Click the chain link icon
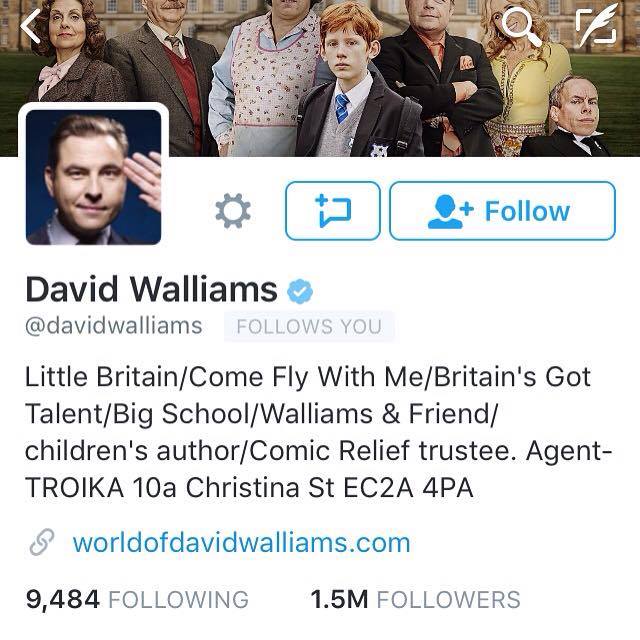 [x=42, y=542]
